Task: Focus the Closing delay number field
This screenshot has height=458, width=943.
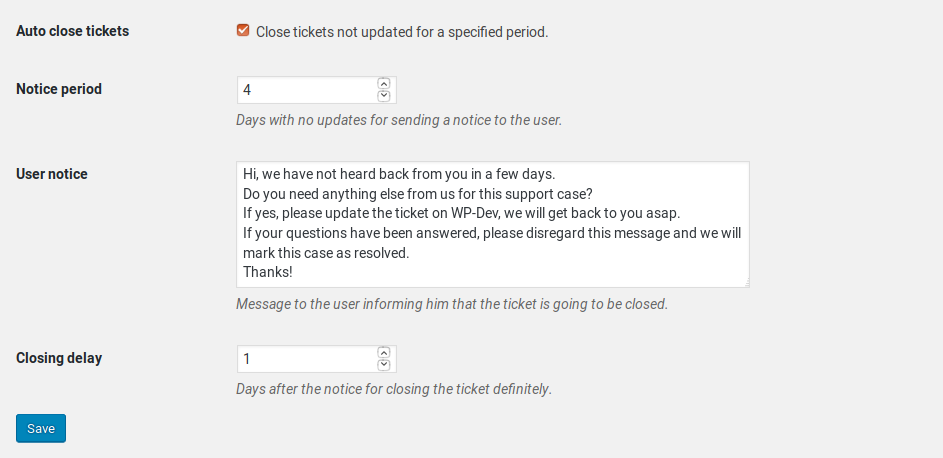Action: click(306, 359)
